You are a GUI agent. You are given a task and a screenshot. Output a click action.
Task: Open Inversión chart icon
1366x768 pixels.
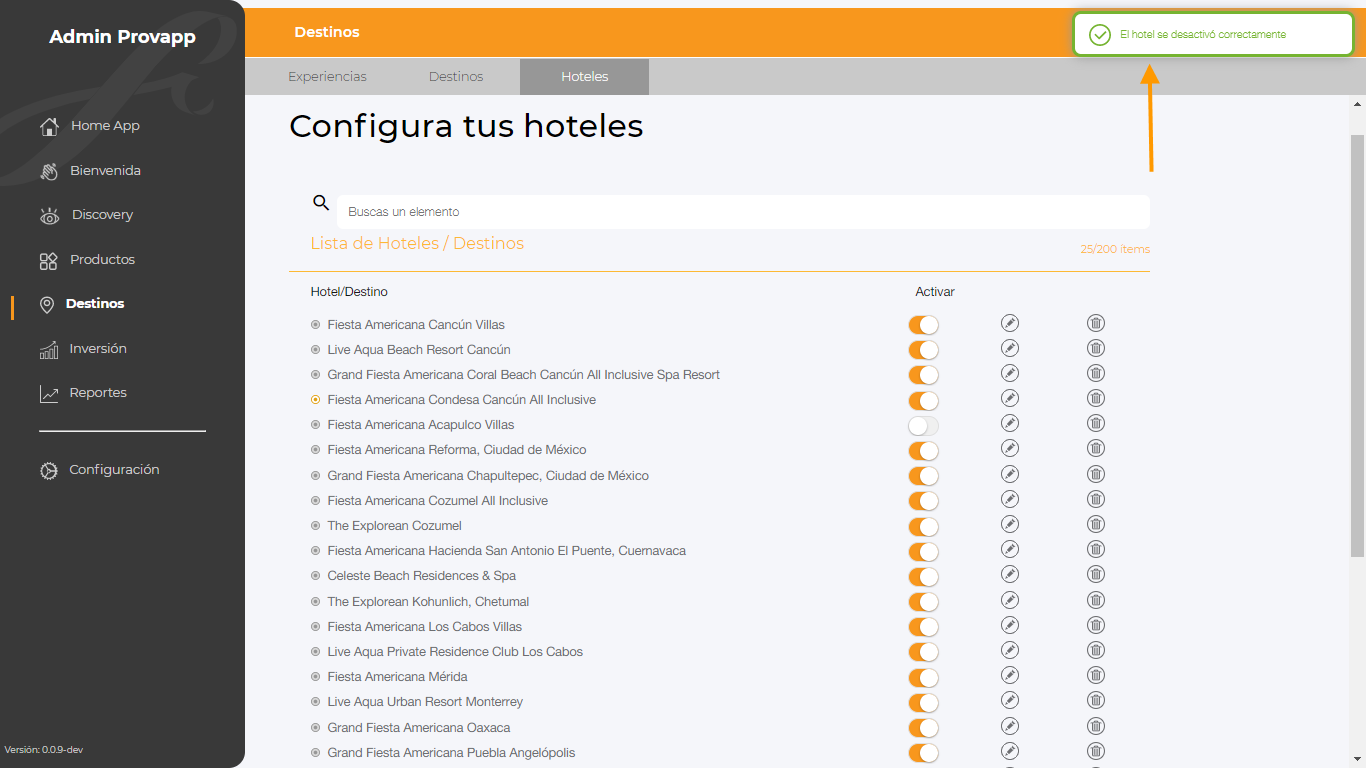coord(49,350)
